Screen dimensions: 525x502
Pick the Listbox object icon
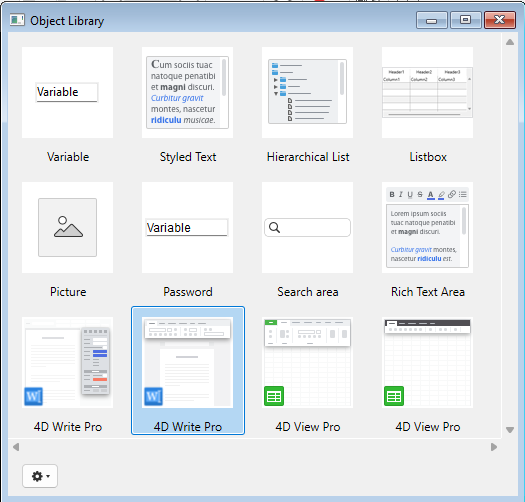click(x=427, y=92)
